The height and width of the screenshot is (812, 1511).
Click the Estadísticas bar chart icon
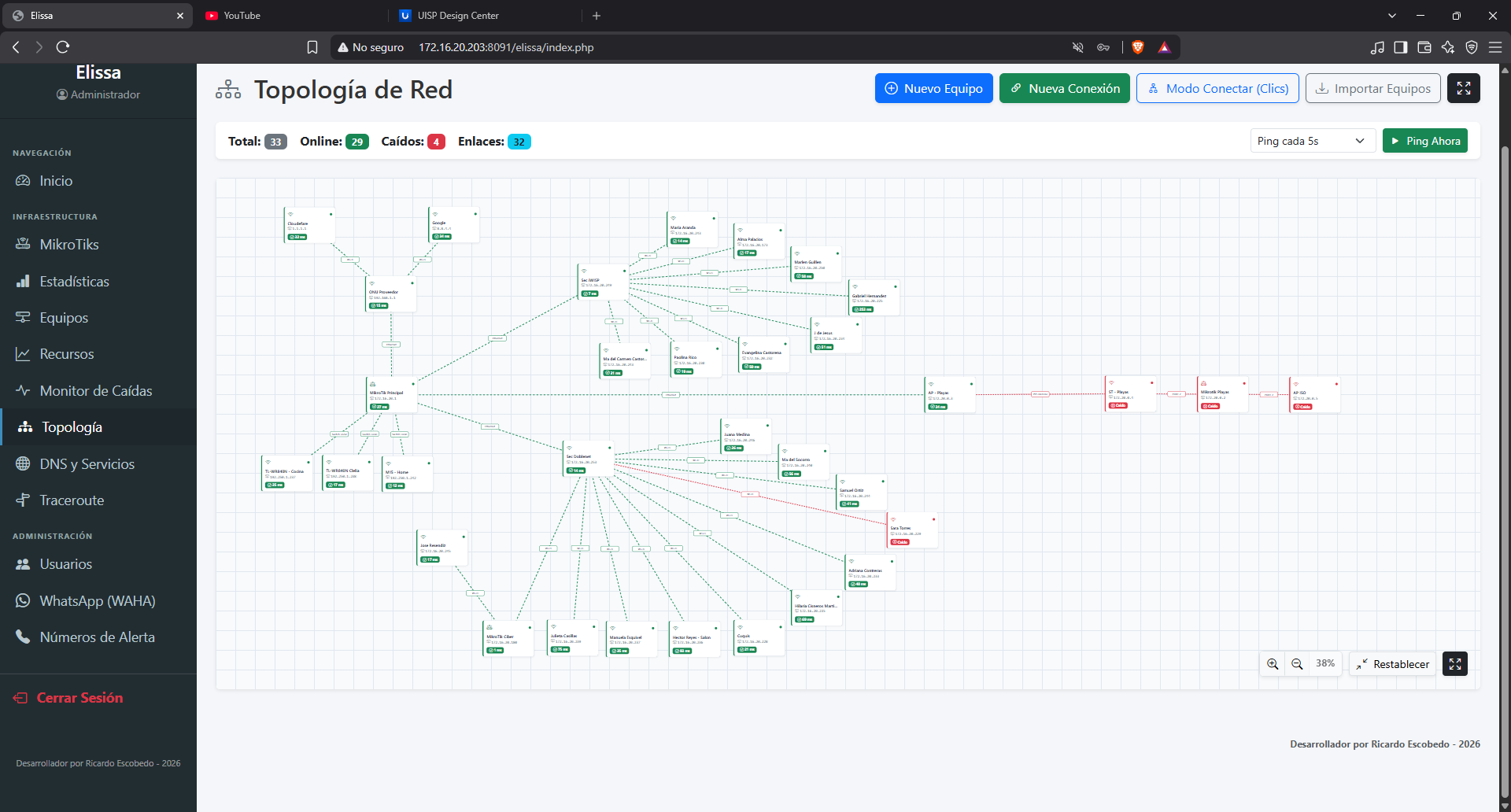tap(23, 282)
